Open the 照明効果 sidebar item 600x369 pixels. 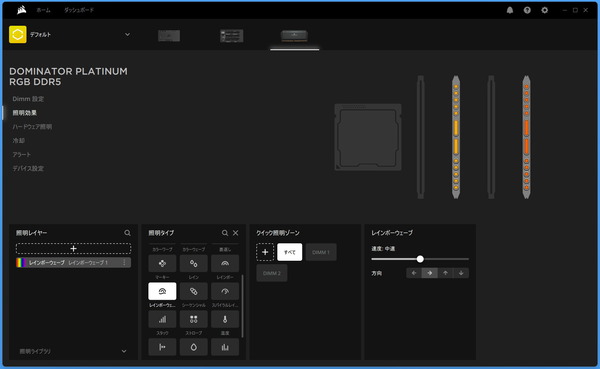click(24, 113)
